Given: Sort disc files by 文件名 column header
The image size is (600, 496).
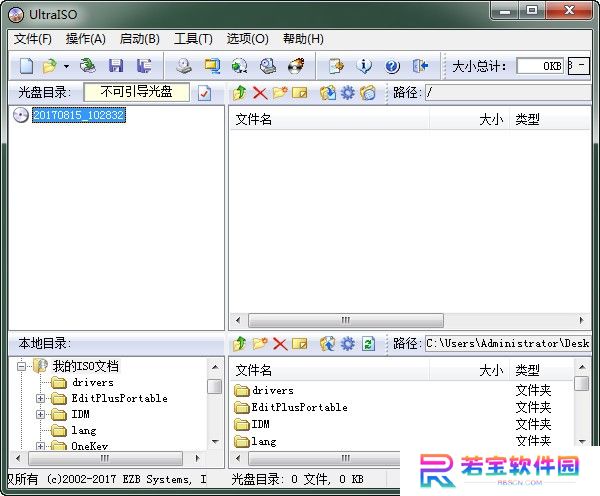Looking at the screenshot, I should pyautogui.click(x=329, y=119).
